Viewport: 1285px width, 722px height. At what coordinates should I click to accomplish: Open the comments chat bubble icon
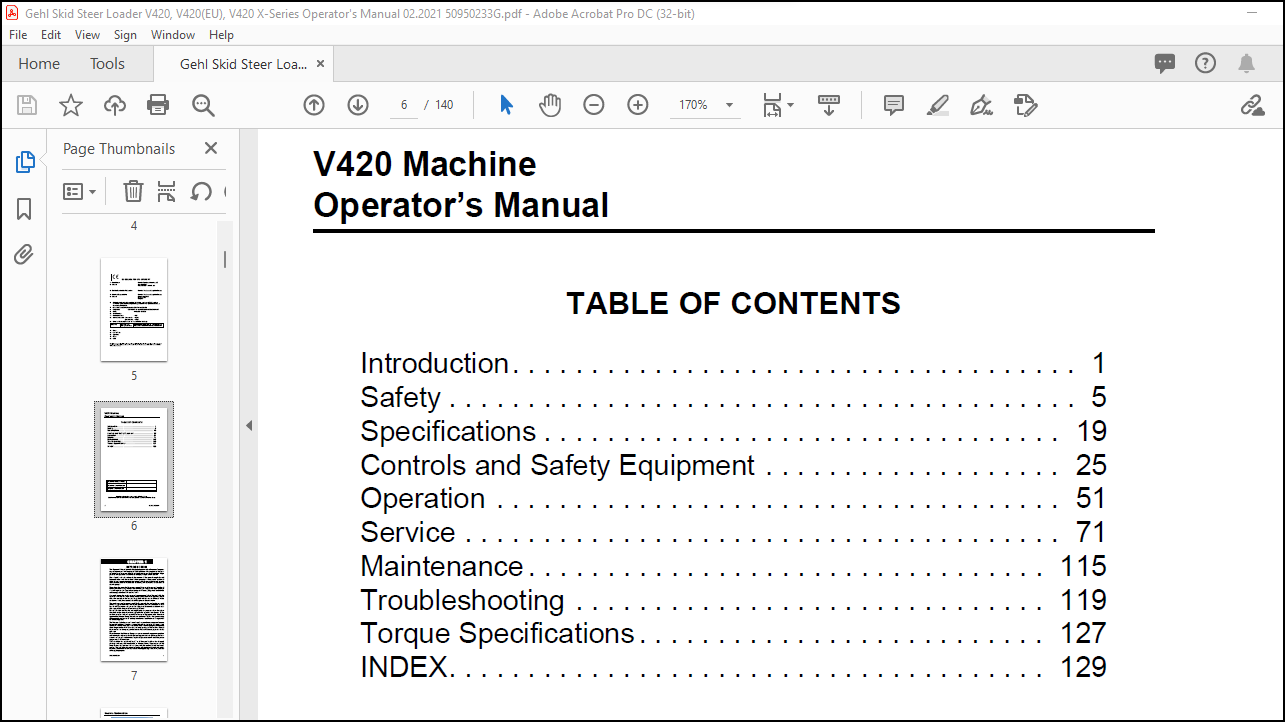pyautogui.click(x=1165, y=64)
